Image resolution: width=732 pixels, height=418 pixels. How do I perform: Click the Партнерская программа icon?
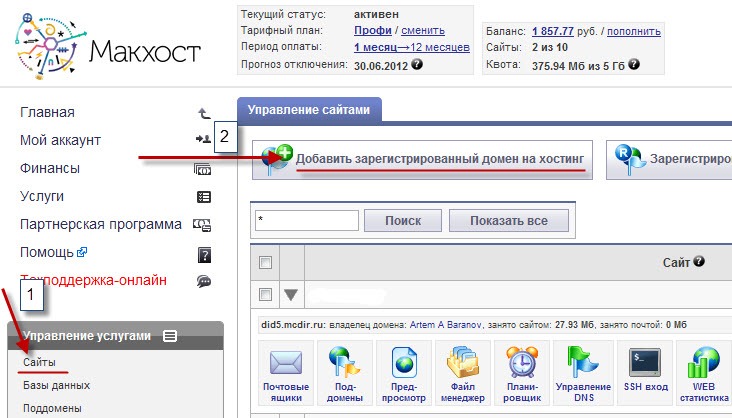202,225
